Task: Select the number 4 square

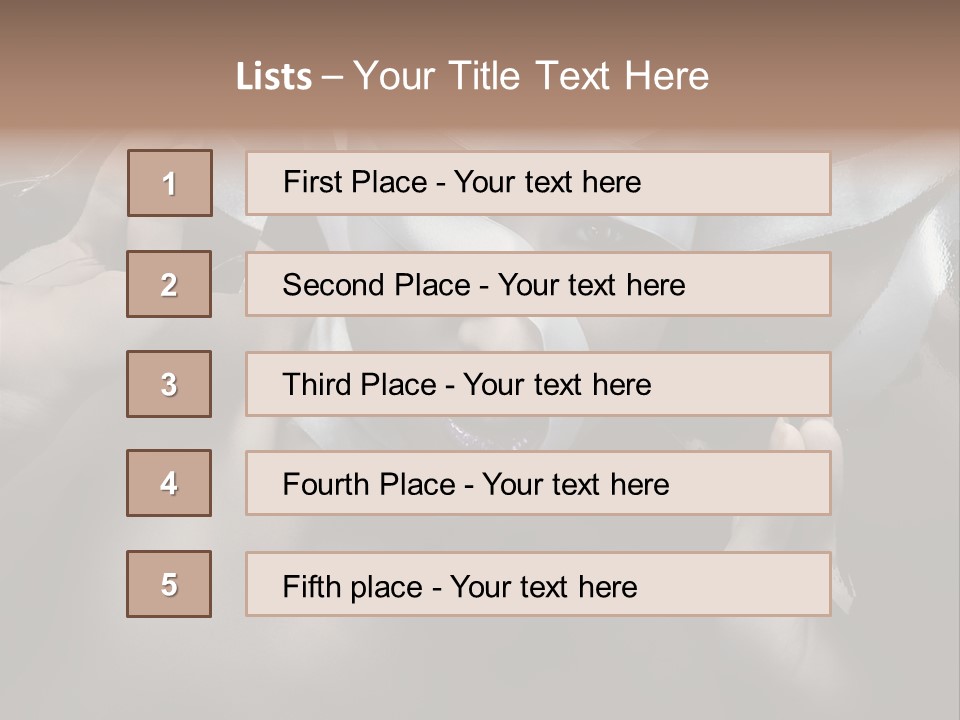Action: click(x=169, y=483)
